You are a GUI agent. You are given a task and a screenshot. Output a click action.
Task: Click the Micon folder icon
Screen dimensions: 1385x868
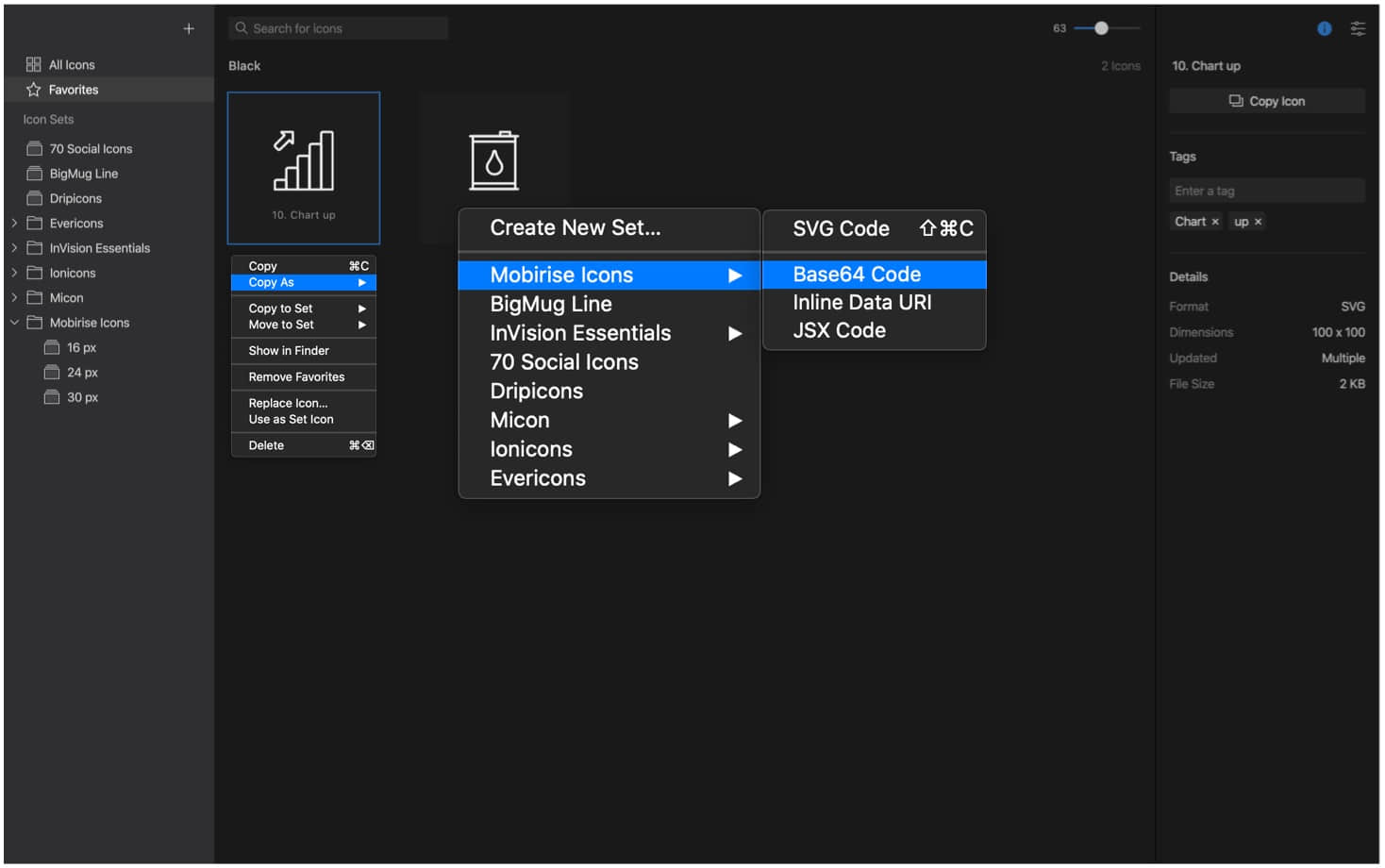pyautogui.click(x=35, y=297)
